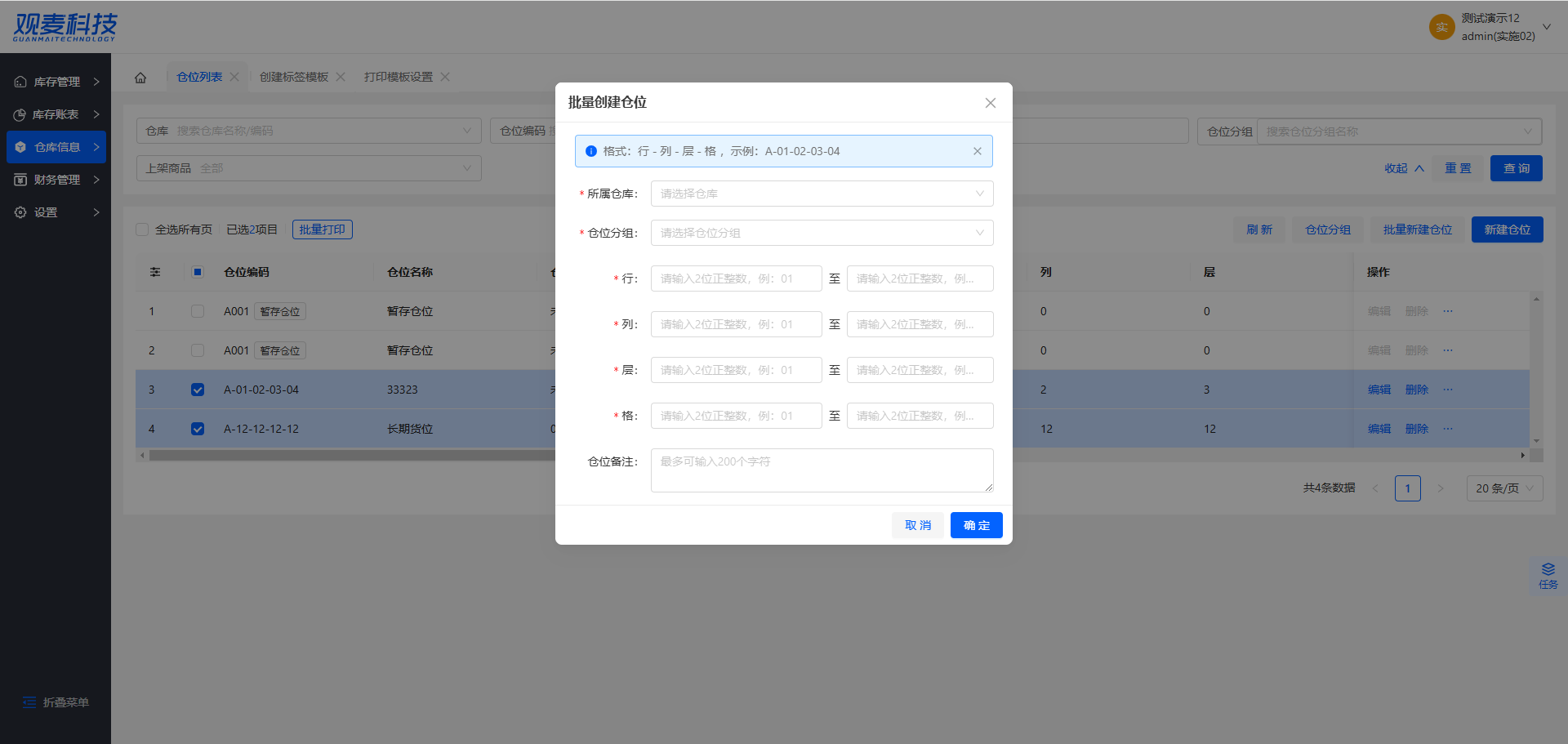The width and height of the screenshot is (1568, 744).
Task: Click the 批量新建仓位 button
Action: click(x=1418, y=229)
